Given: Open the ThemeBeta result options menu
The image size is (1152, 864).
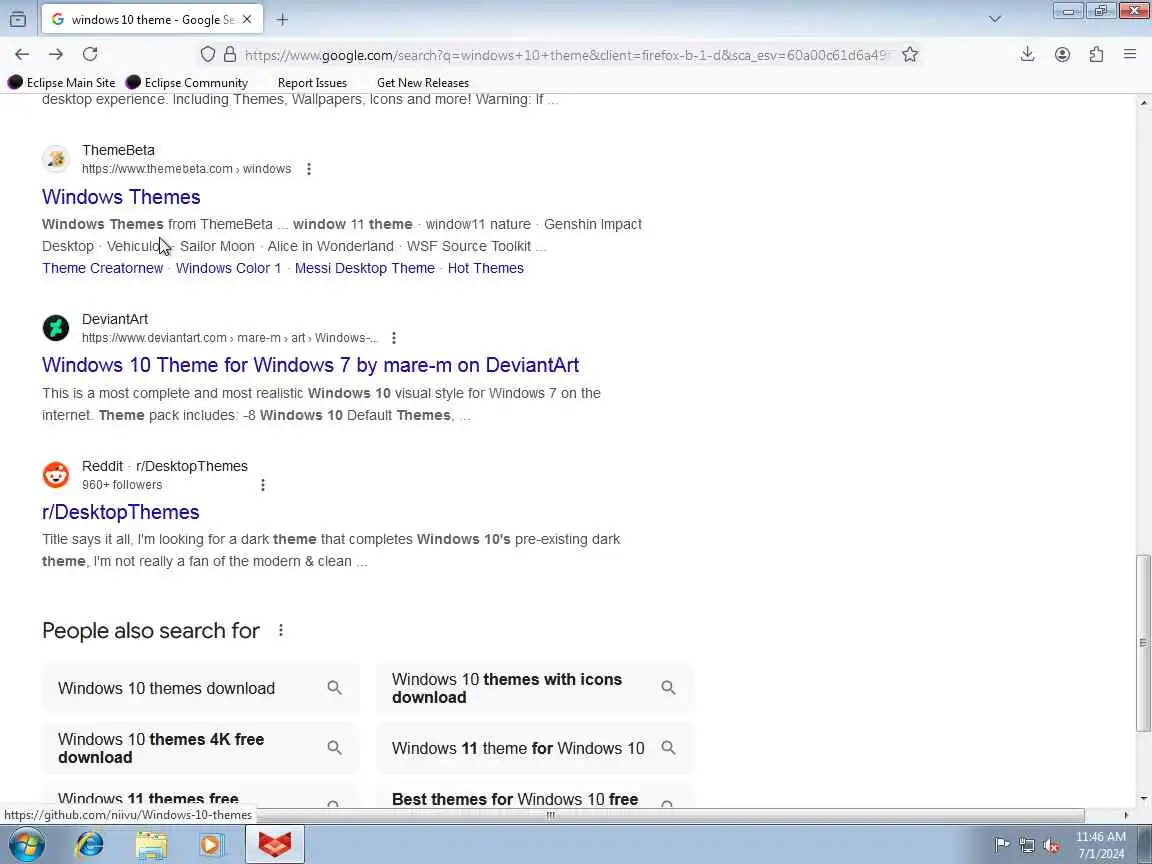Looking at the screenshot, I should tap(309, 169).
